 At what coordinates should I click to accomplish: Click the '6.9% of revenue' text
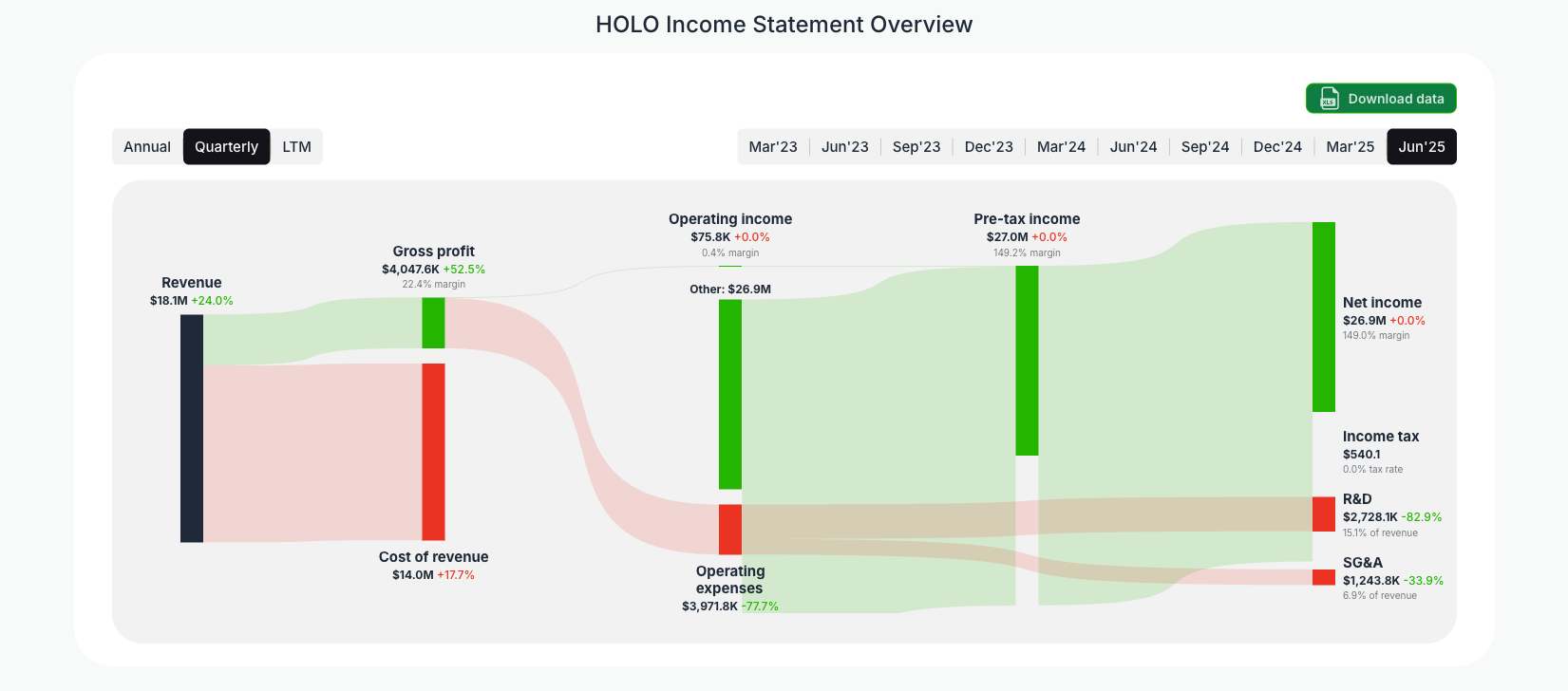pyautogui.click(x=1379, y=596)
